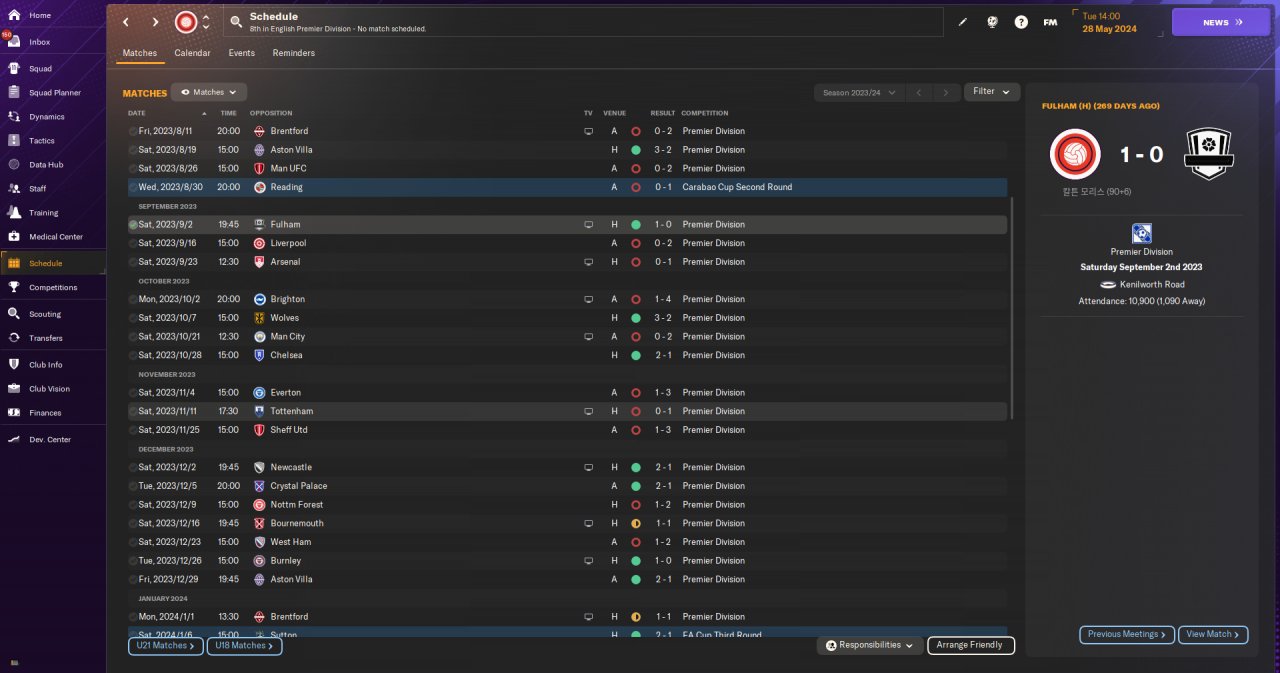Image resolution: width=1280 pixels, height=673 pixels.
Task: Click the Schedule search field
Action: point(583,22)
